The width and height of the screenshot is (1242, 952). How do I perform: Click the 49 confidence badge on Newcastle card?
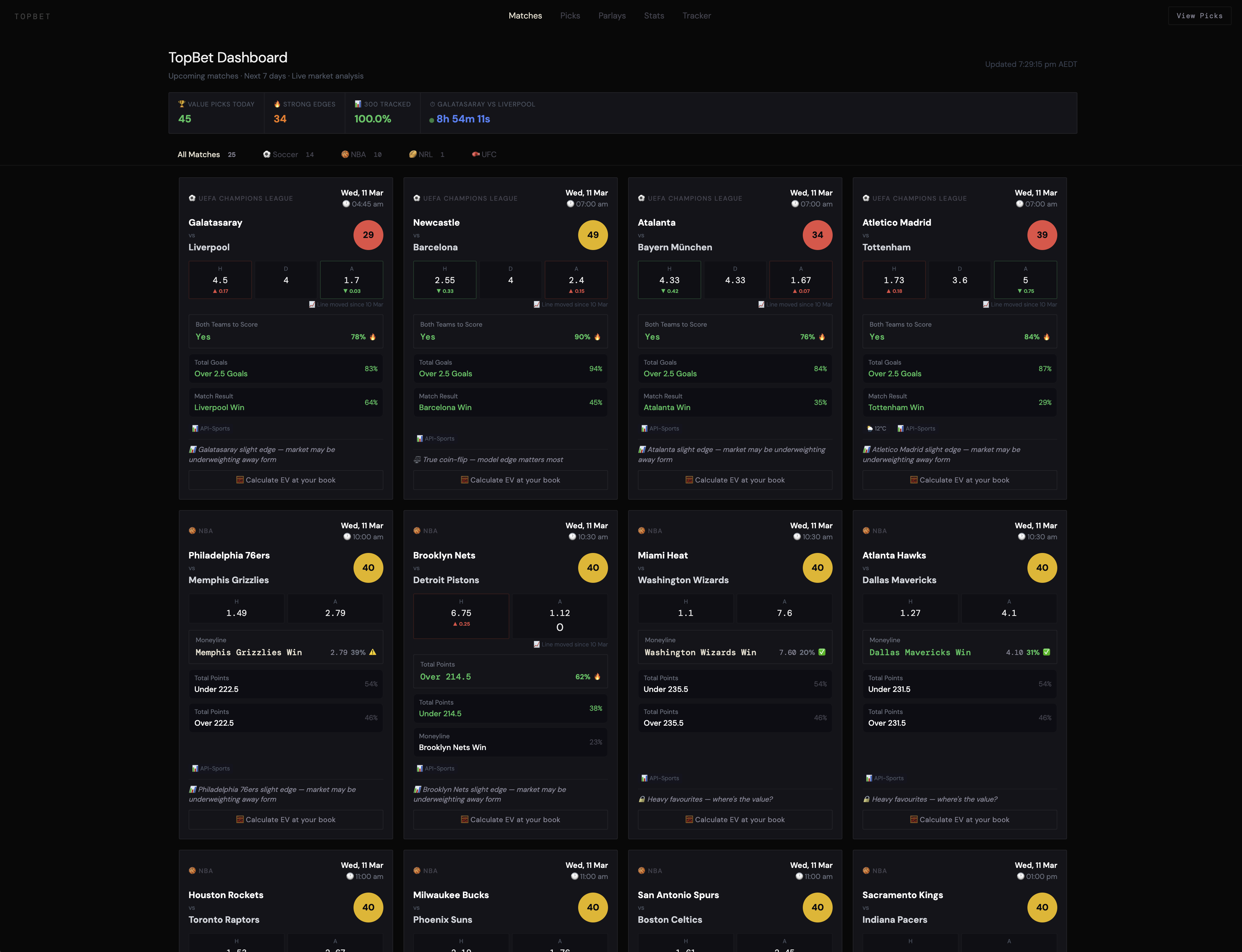593,235
